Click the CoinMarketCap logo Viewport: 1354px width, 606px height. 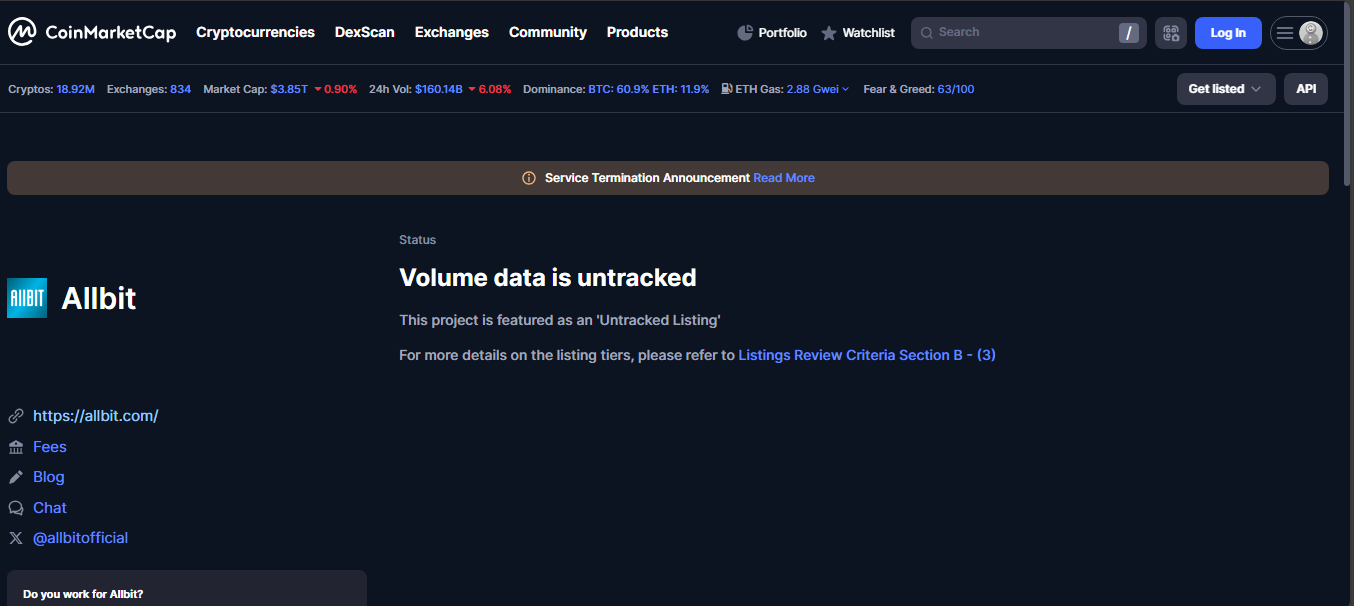point(92,32)
